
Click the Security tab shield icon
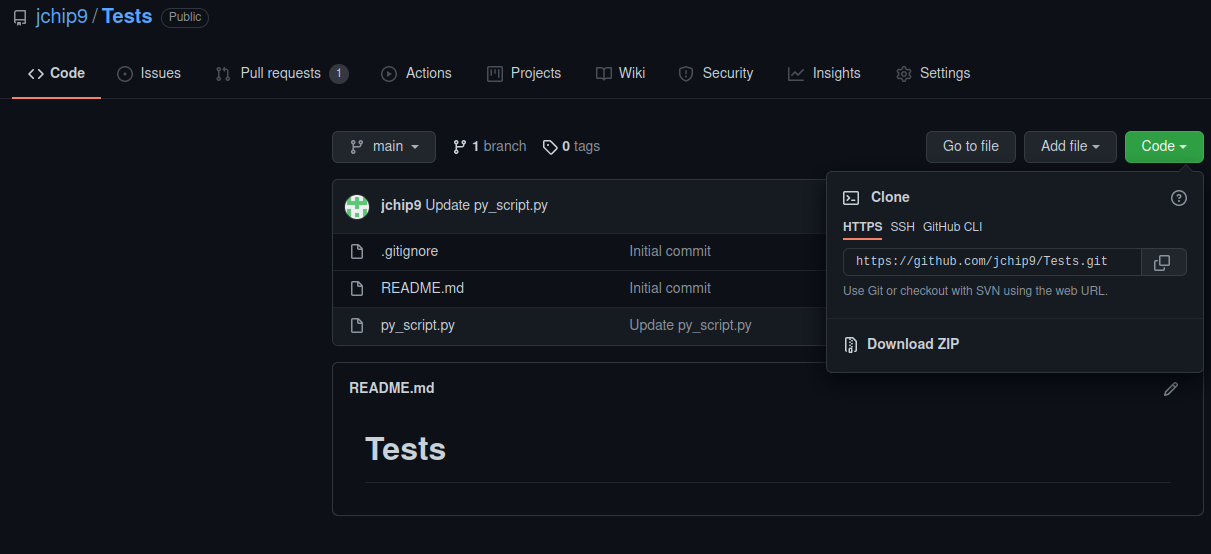tap(686, 74)
